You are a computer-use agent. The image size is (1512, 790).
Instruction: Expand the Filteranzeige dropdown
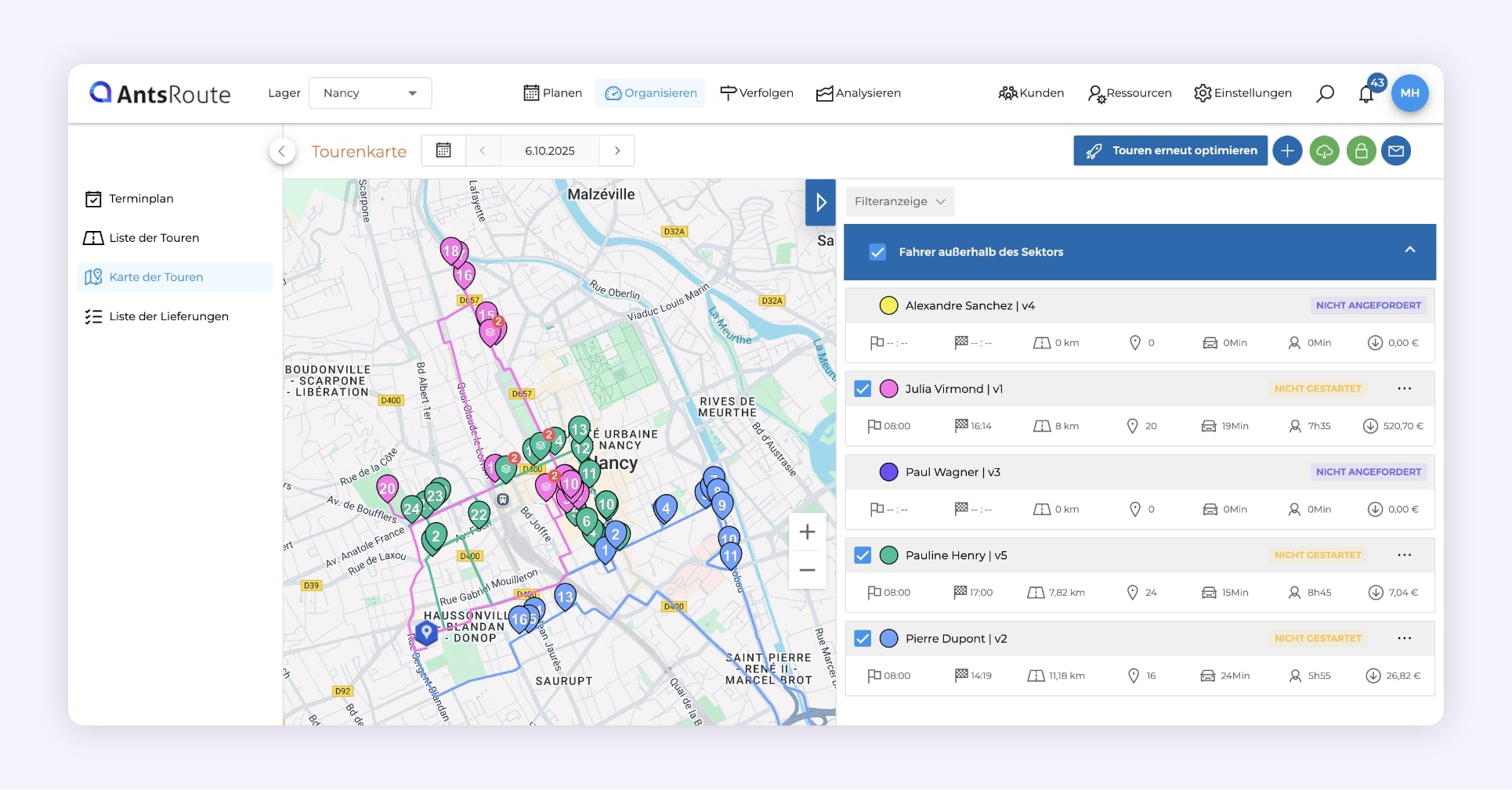point(899,202)
